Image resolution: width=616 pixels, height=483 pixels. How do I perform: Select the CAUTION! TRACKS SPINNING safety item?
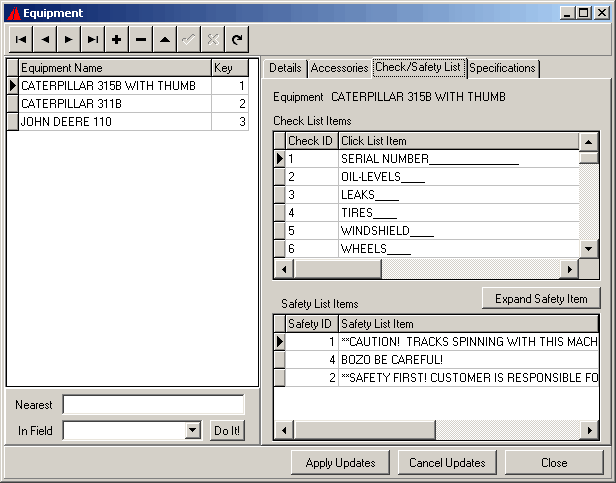436,342
